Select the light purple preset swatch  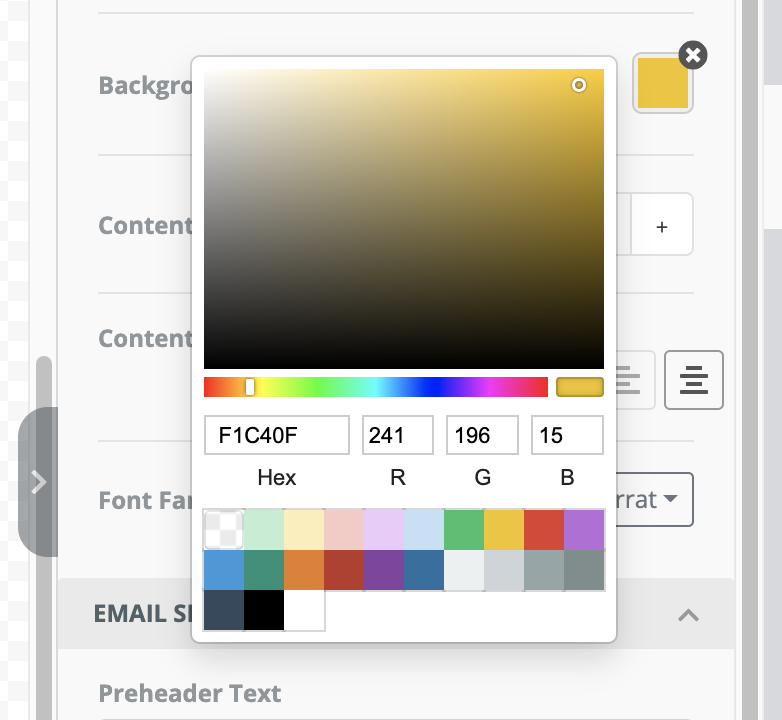tap(384, 530)
